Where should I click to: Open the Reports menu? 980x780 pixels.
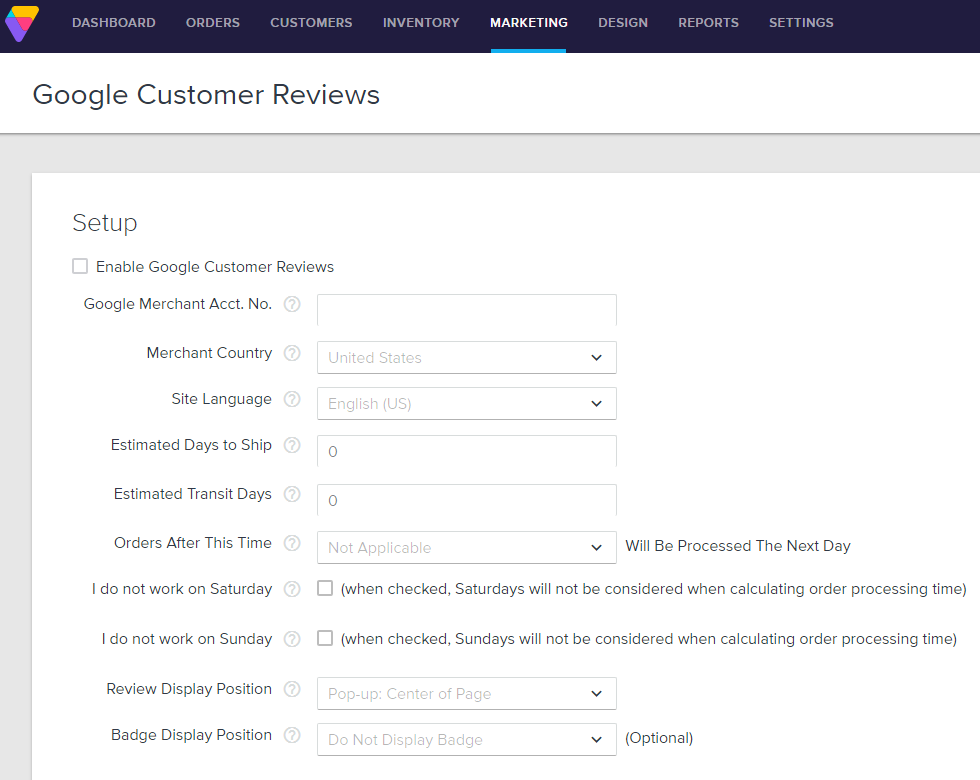point(709,23)
